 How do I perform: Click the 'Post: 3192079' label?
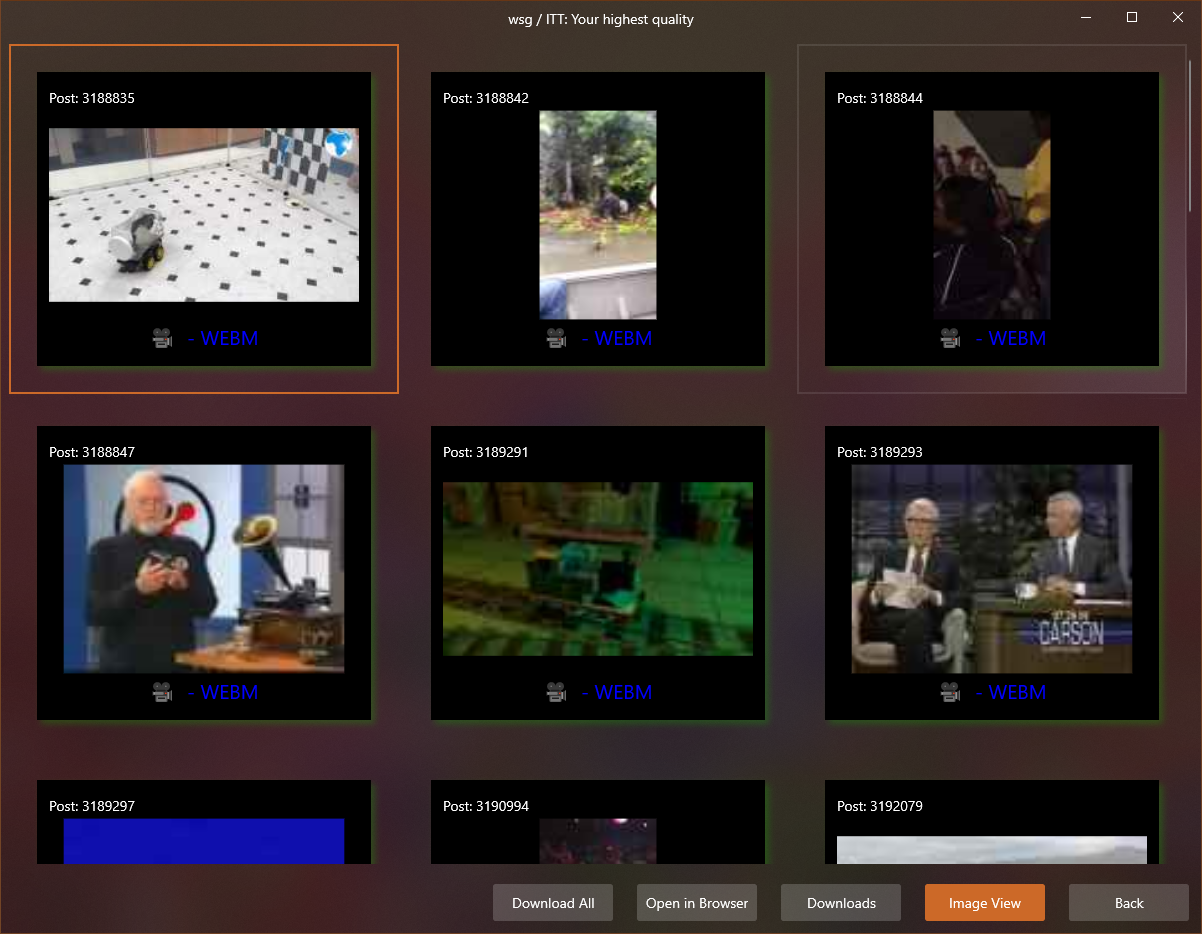(x=880, y=806)
